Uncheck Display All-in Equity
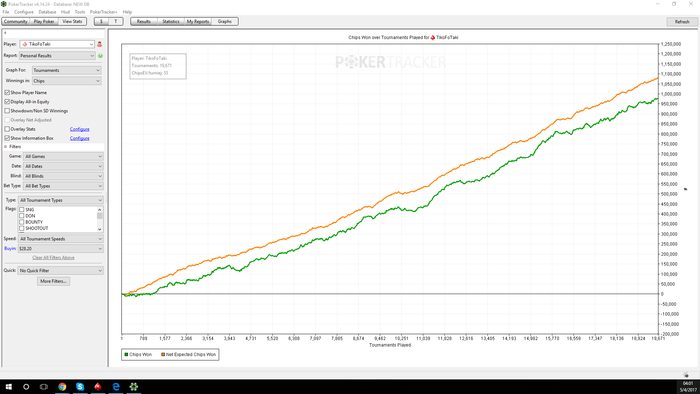This screenshot has height=394, width=700. tap(7, 102)
